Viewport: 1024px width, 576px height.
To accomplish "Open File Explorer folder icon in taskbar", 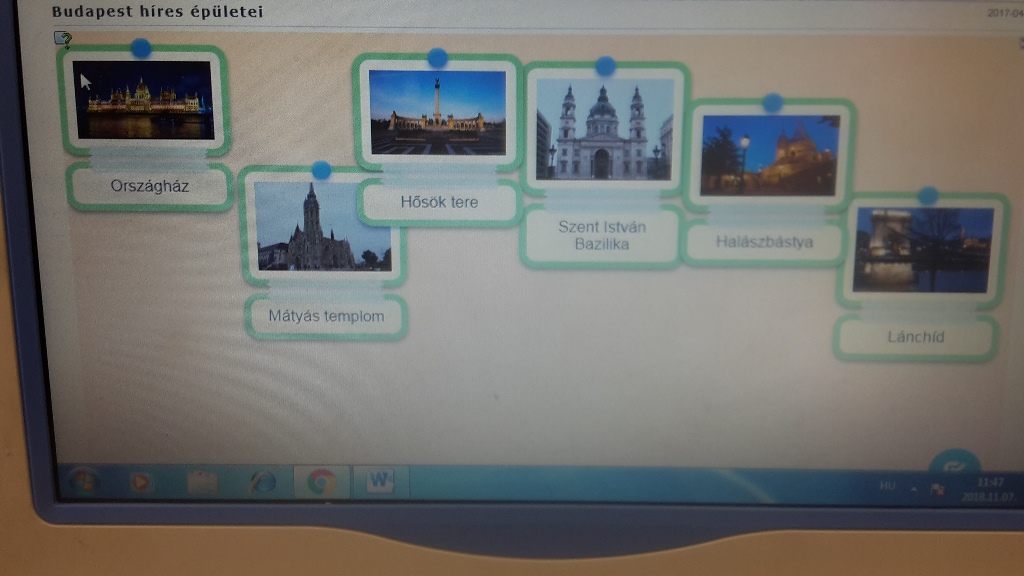I will [202, 482].
